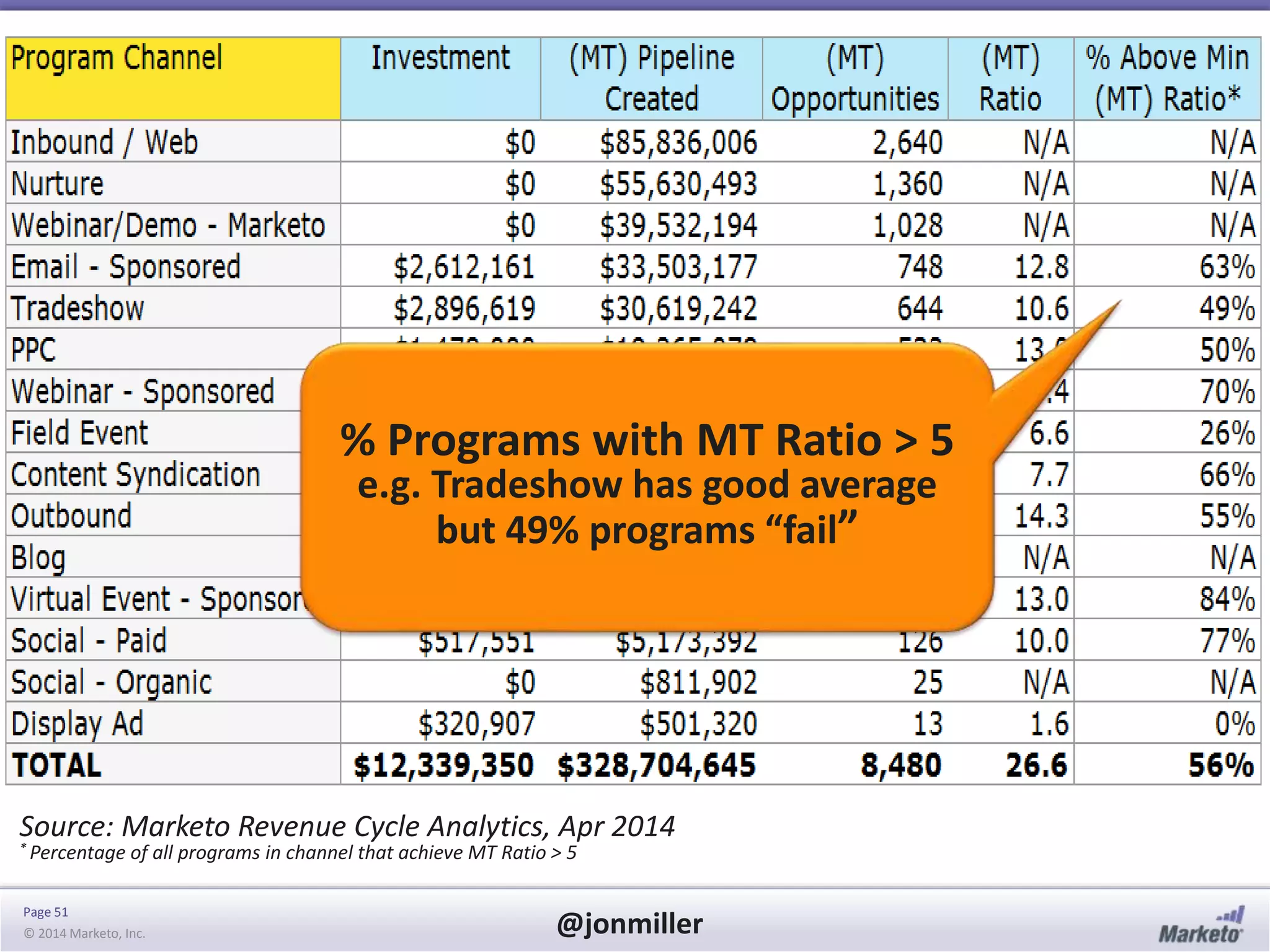
Task: Click the Social - Organic row label
Action: [112, 682]
